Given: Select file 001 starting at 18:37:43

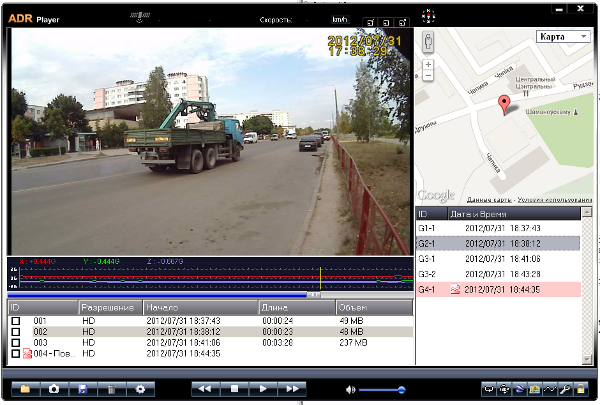Looking at the screenshot, I should (x=211, y=321).
